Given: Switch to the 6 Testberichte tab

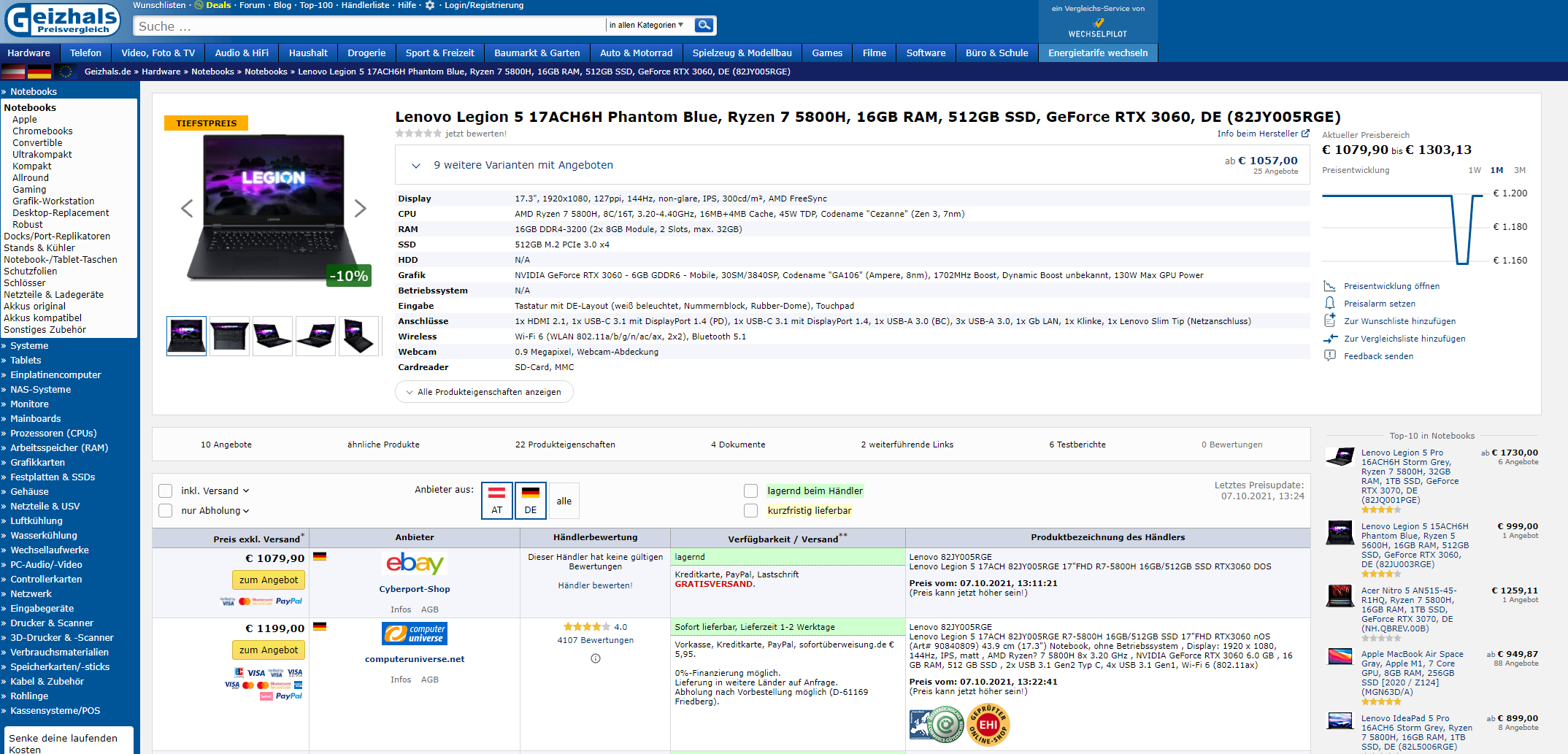Looking at the screenshot, I should tap(1077, 445).
